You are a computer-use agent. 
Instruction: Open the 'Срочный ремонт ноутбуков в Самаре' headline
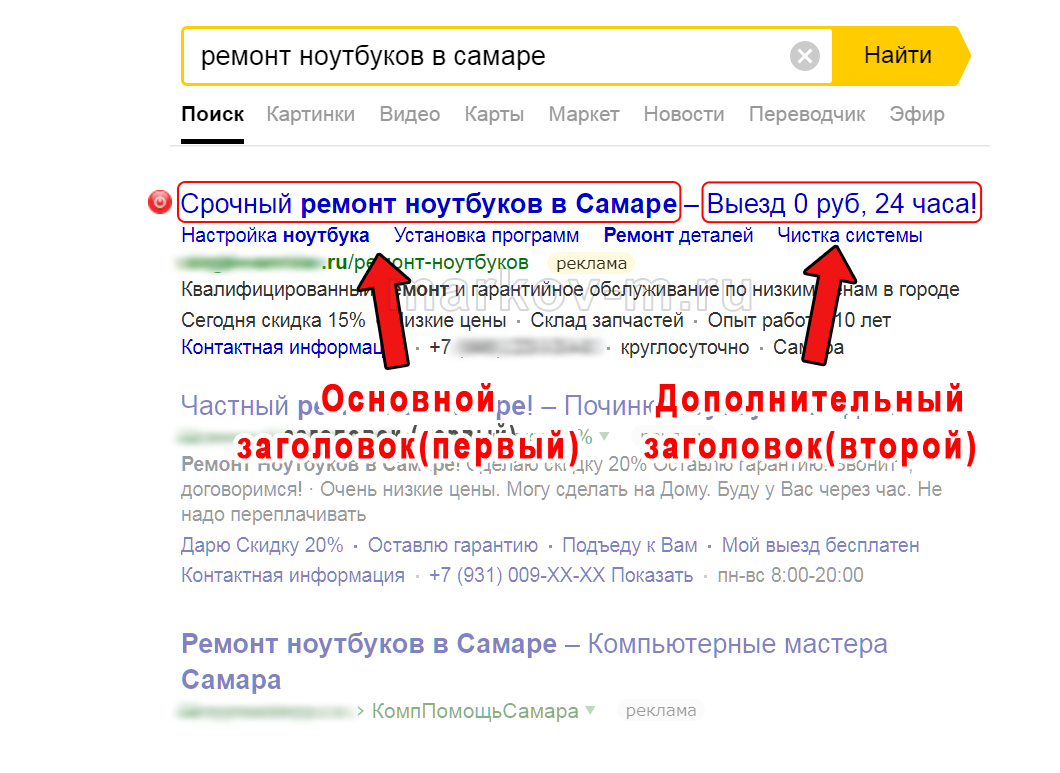(428, 204)
